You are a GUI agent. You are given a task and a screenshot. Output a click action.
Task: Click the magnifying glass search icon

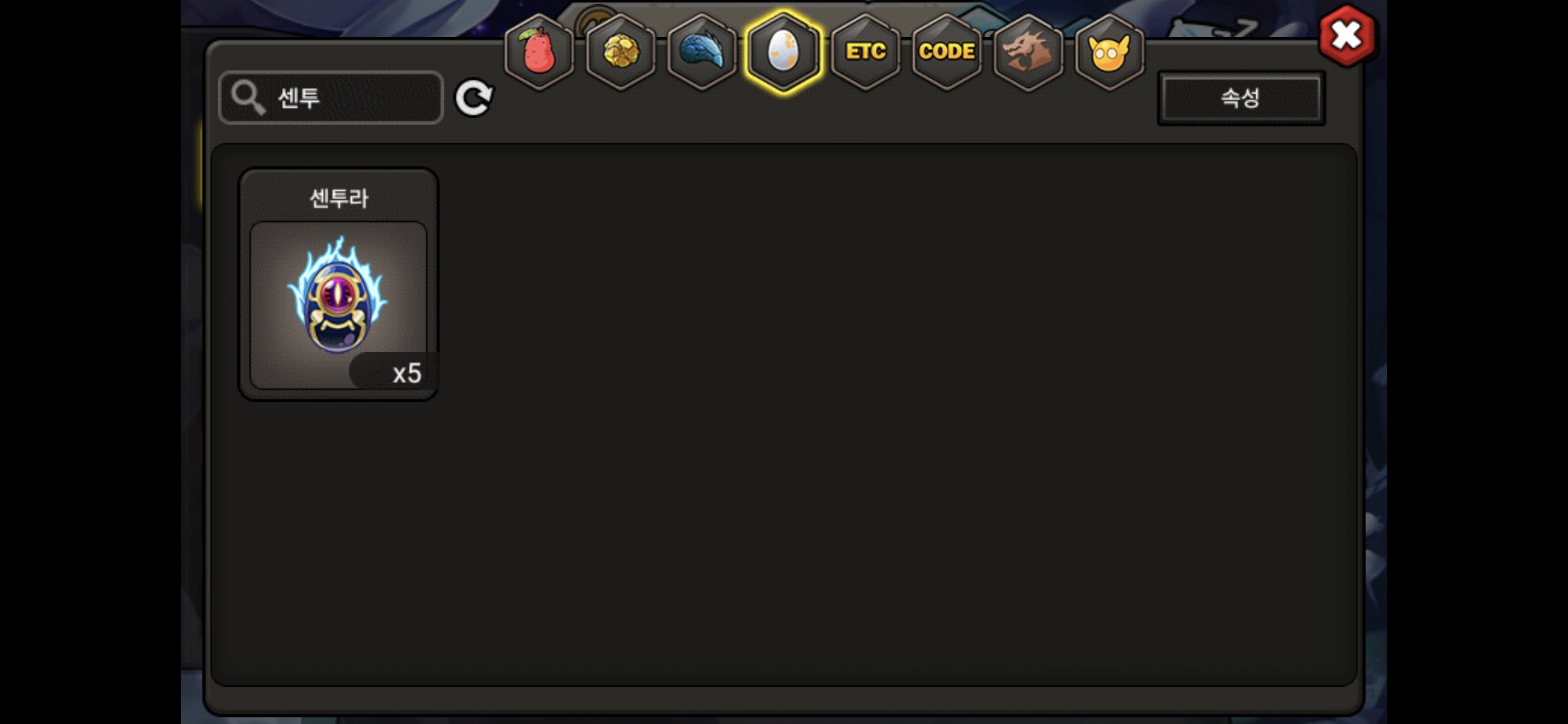pyautogui.click(x=248, y=98)
